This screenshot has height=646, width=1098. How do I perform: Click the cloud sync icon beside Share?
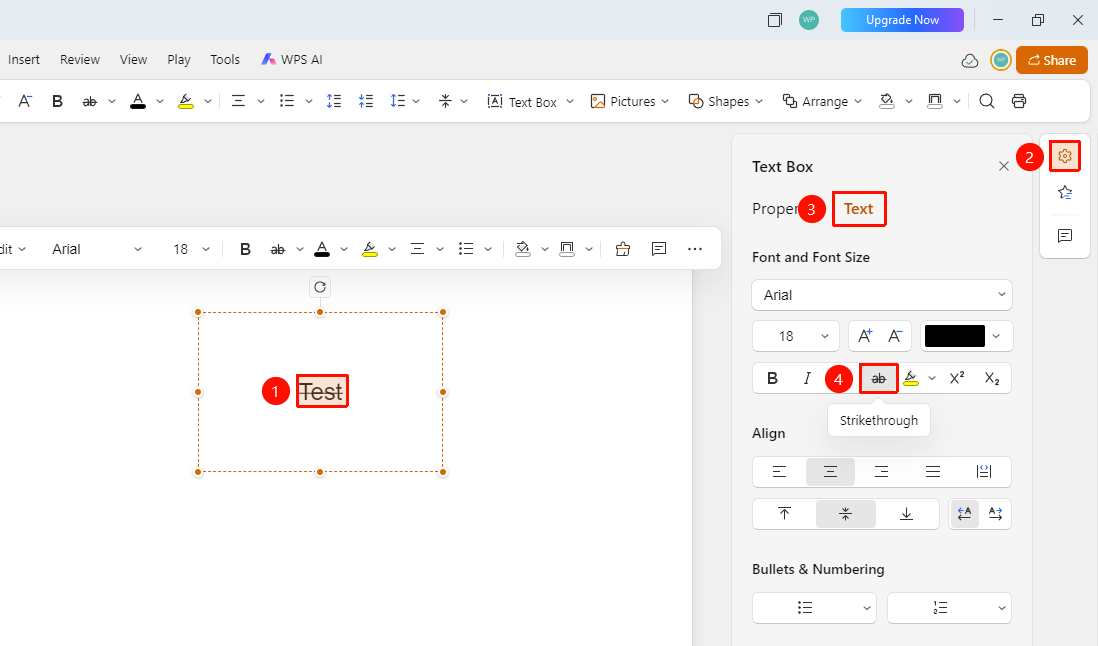(x=970, y=61)
